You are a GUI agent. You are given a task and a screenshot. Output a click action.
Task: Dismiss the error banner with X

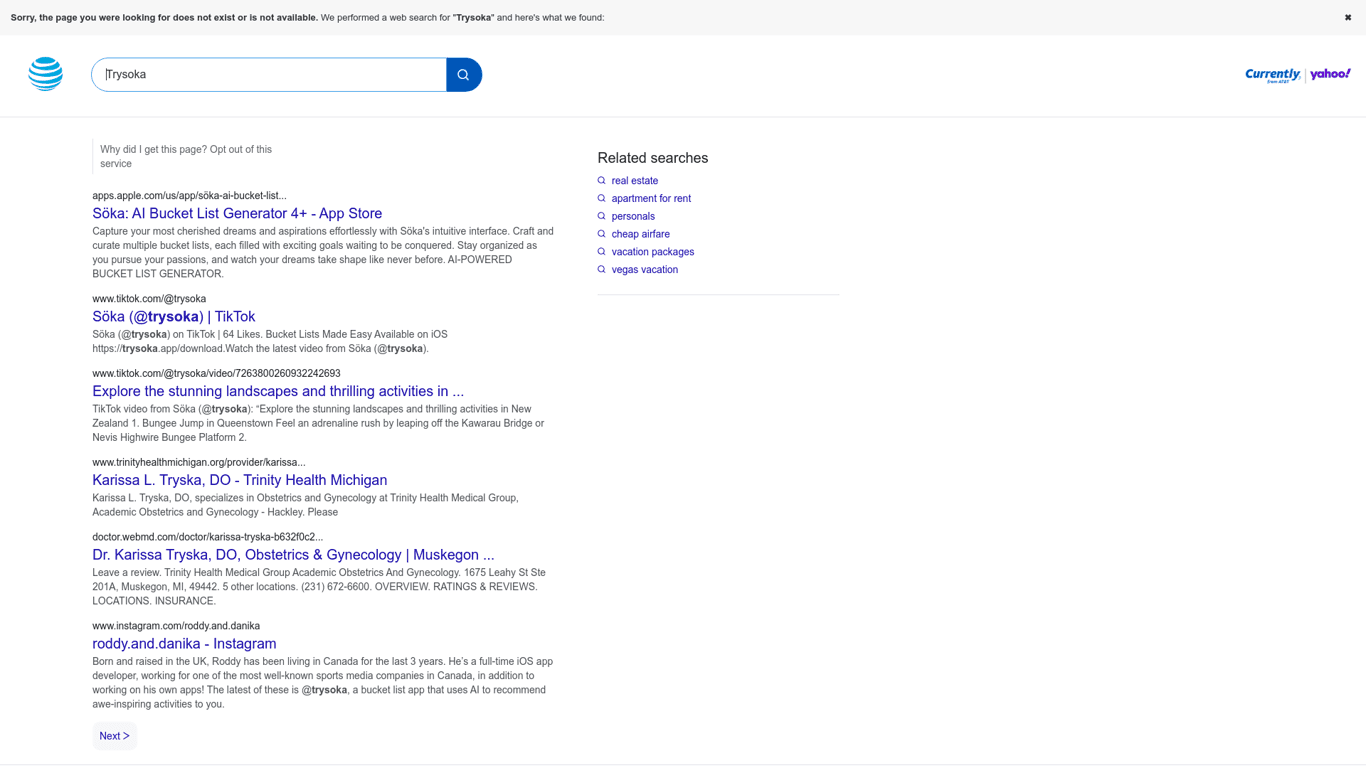[1347, 18]
